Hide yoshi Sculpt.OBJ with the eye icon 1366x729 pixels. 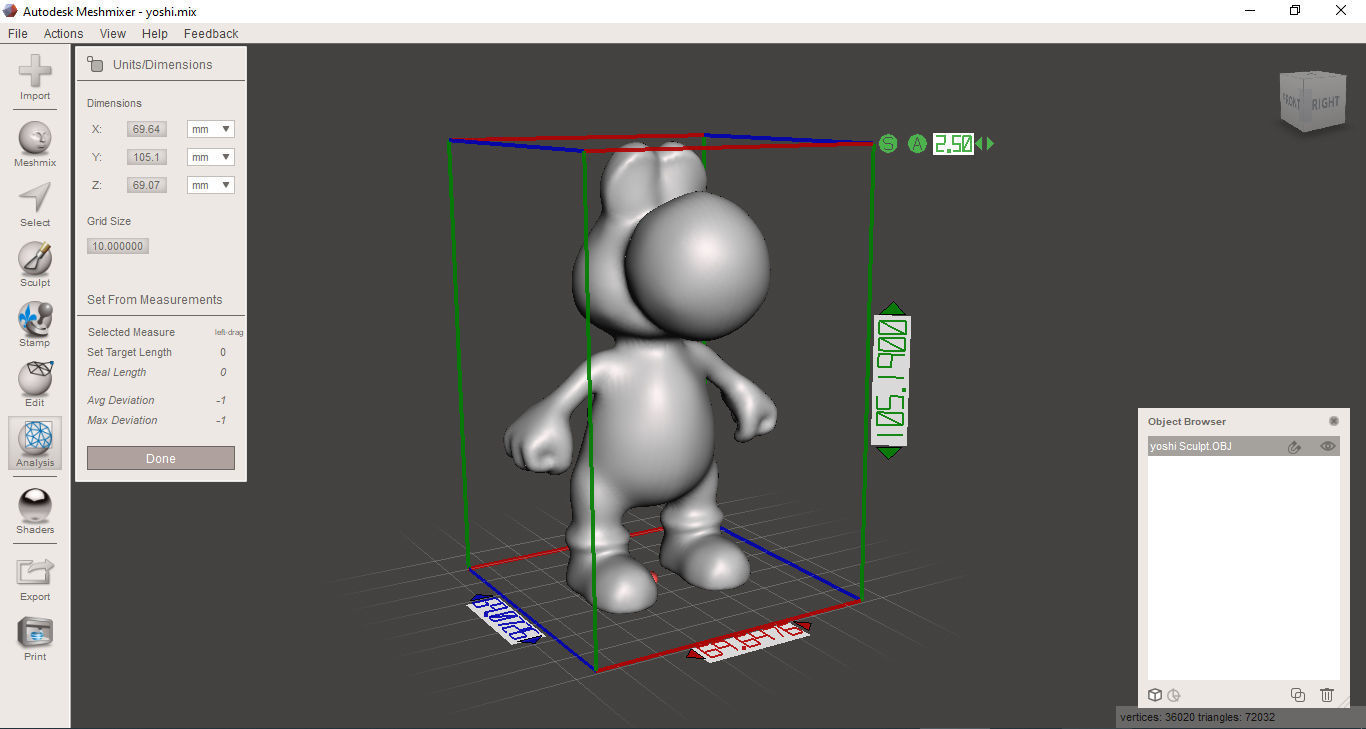(1328, 447)
